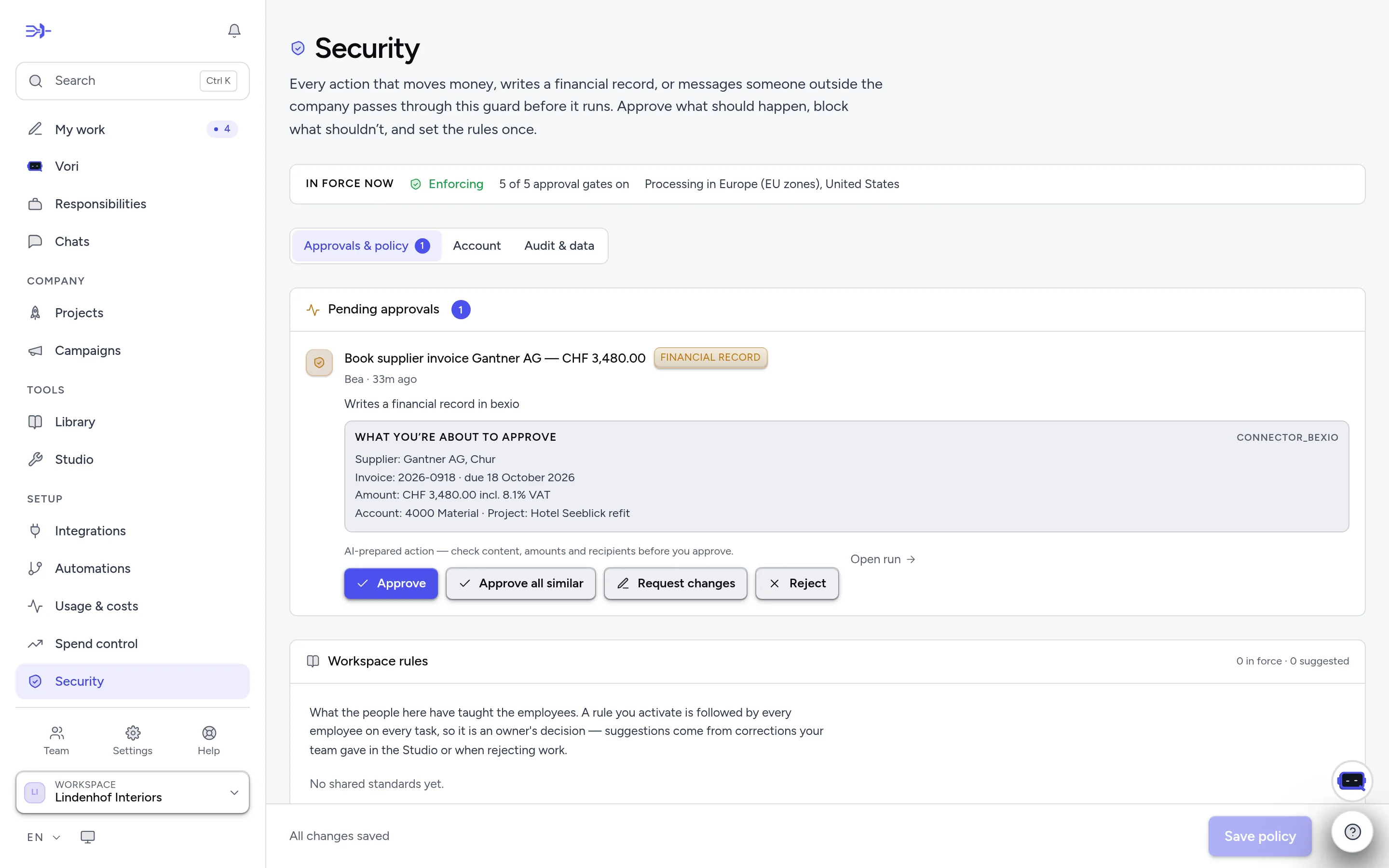This screenshot has height=868, width=1389.
Task: Open Spend control
Action: tap(133, 644)
